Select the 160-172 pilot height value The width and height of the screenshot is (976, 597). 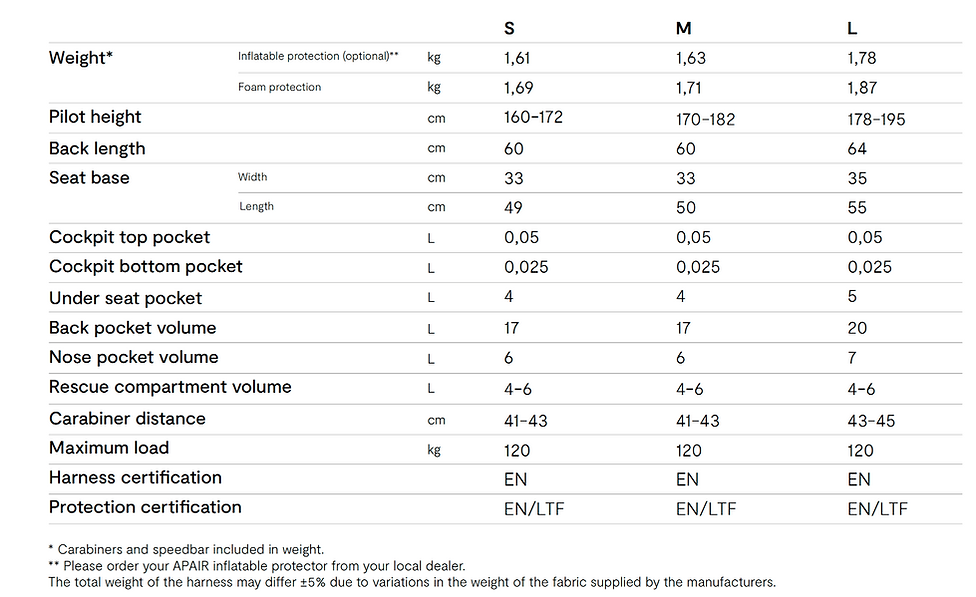coord(533,118)
